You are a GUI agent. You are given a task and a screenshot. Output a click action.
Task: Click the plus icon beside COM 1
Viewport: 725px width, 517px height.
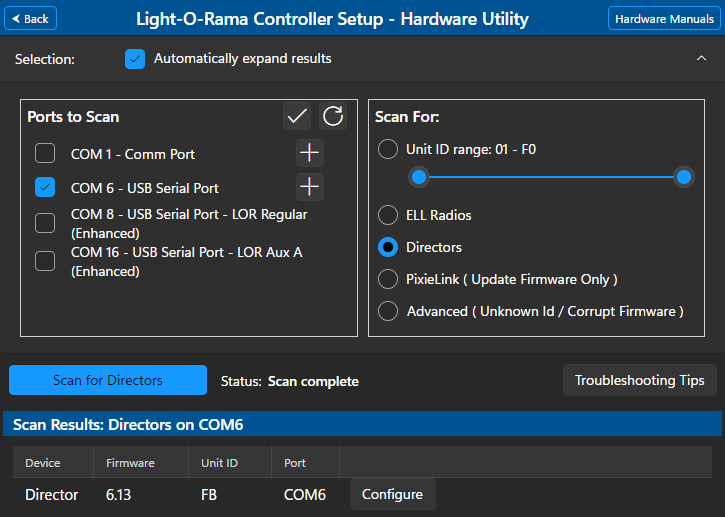pyautogui.click(x=310, y=154)
